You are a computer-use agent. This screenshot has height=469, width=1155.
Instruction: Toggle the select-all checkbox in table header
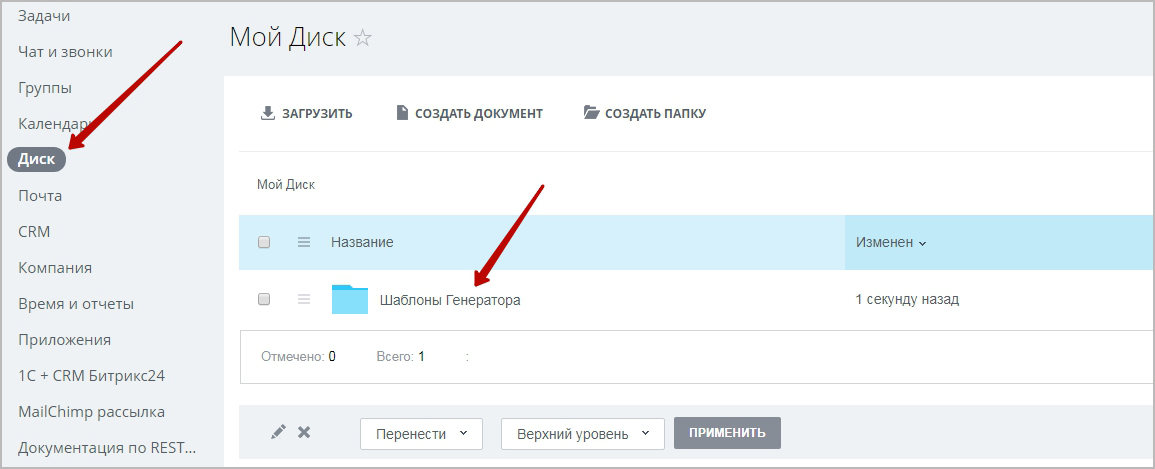[264, 242]
